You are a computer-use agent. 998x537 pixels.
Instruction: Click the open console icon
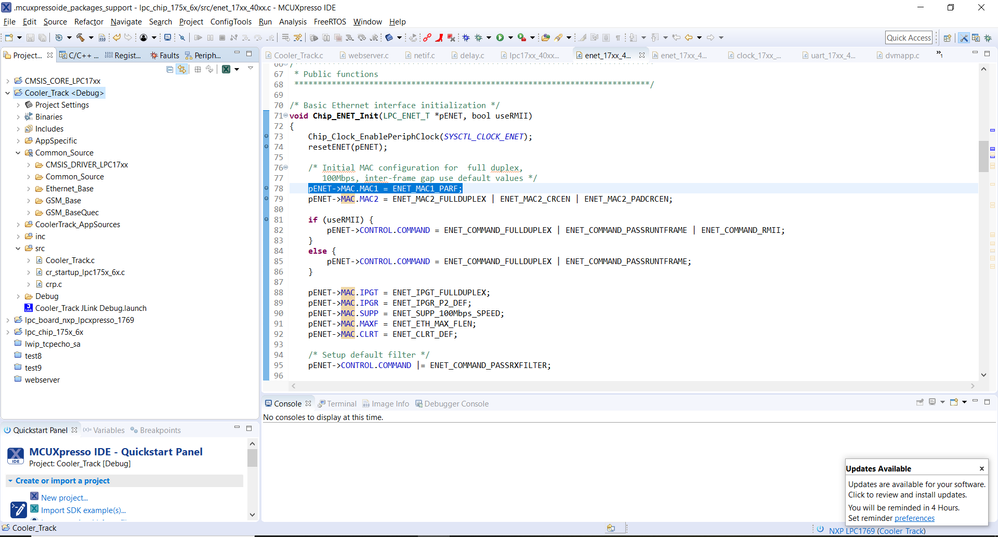click(x=954, y=402)
